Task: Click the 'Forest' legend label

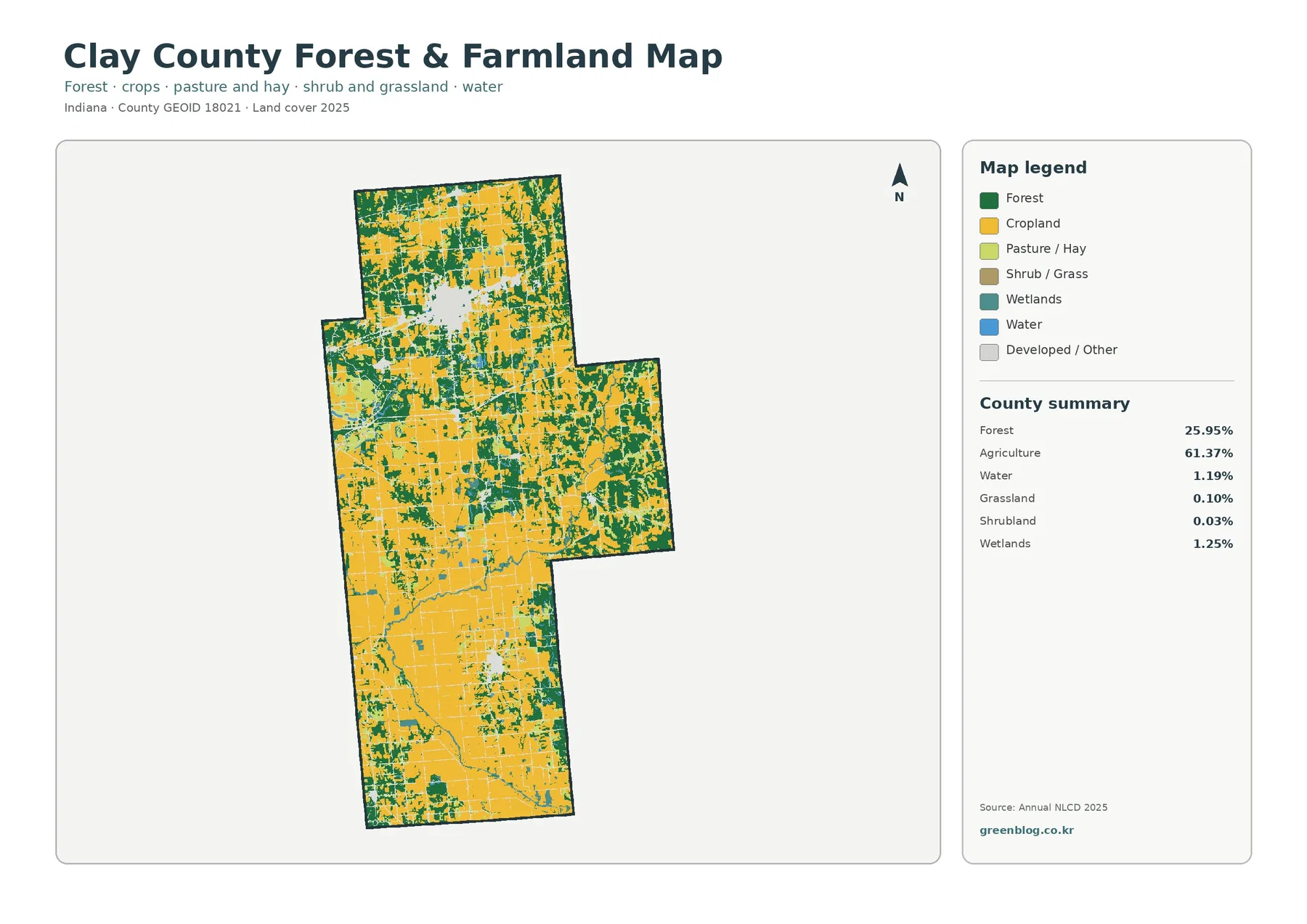Action: point(1024,198)
